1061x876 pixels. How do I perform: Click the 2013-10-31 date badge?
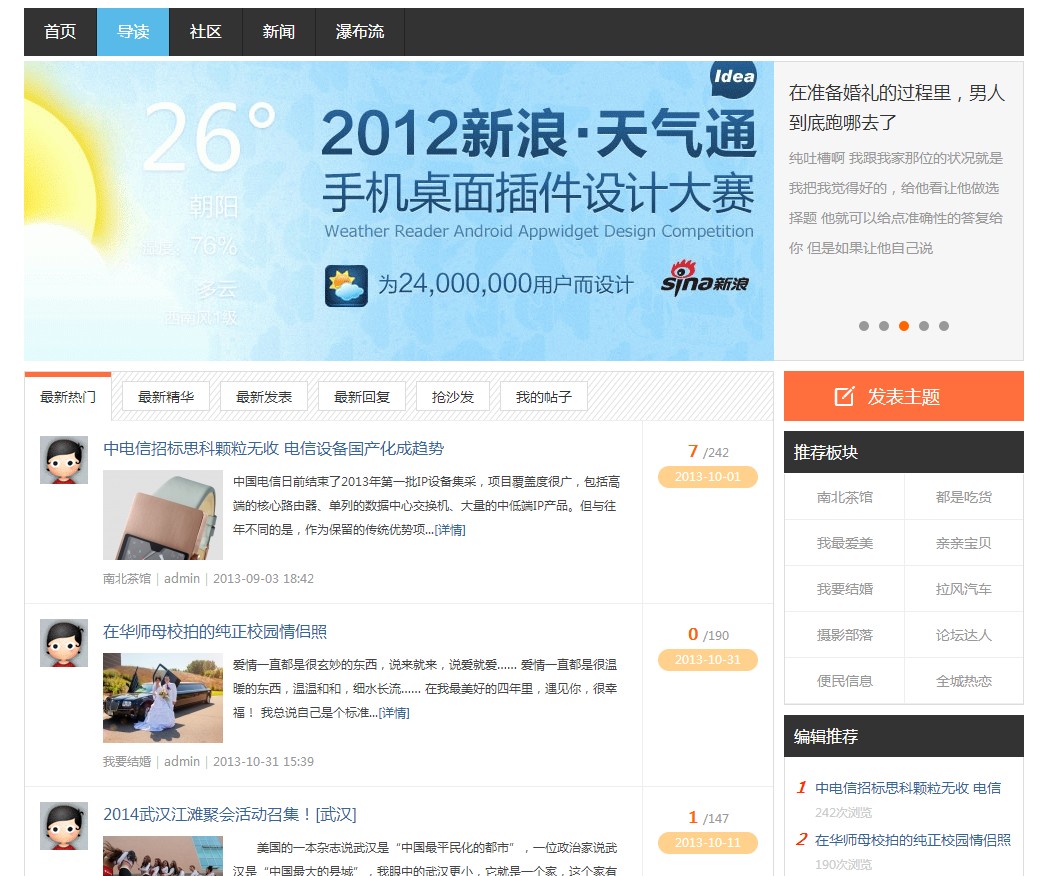[x=708, y=660]
